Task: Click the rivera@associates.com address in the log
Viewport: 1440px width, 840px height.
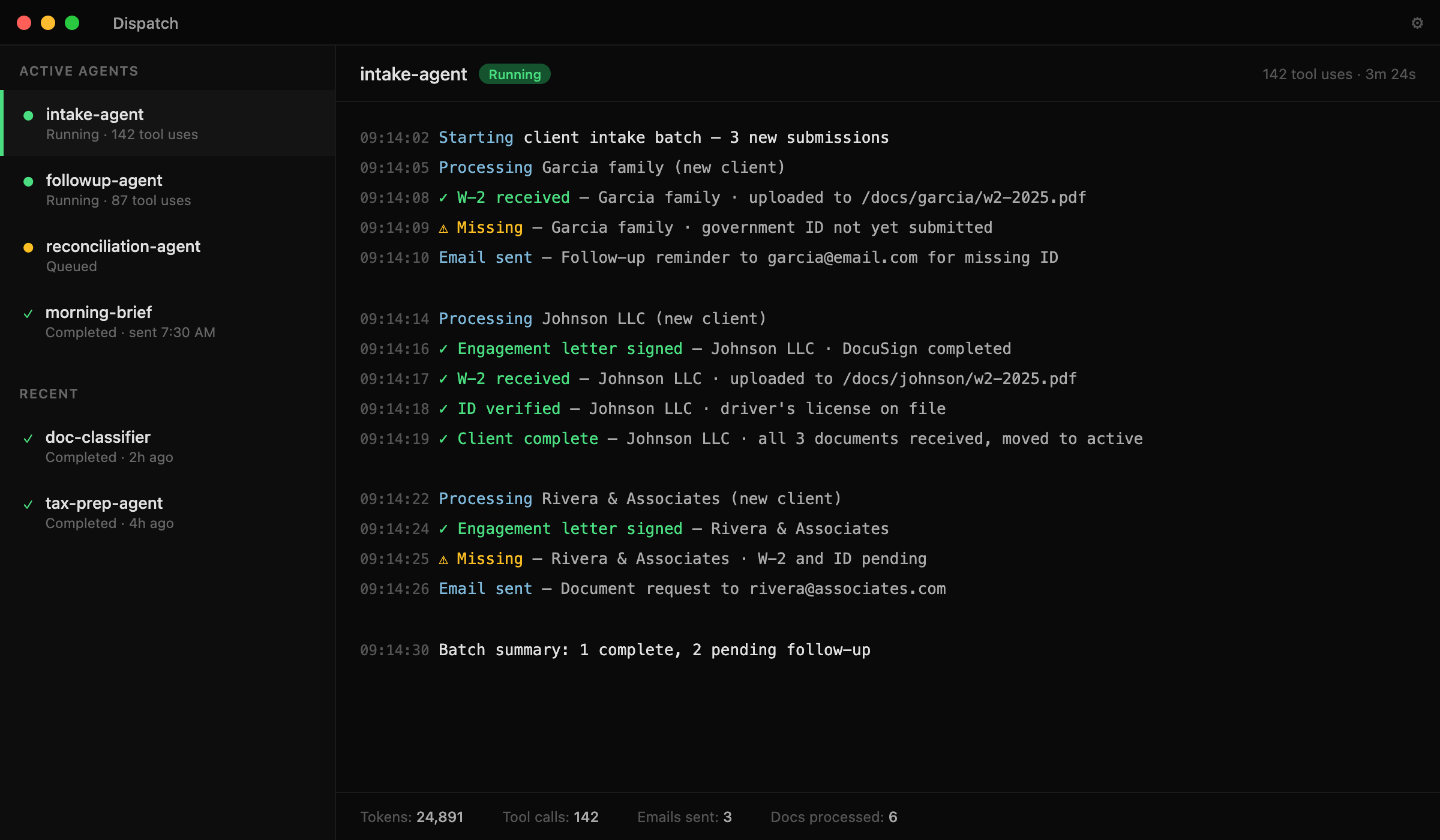Action: pyautogui.click(x=847, y=589)
